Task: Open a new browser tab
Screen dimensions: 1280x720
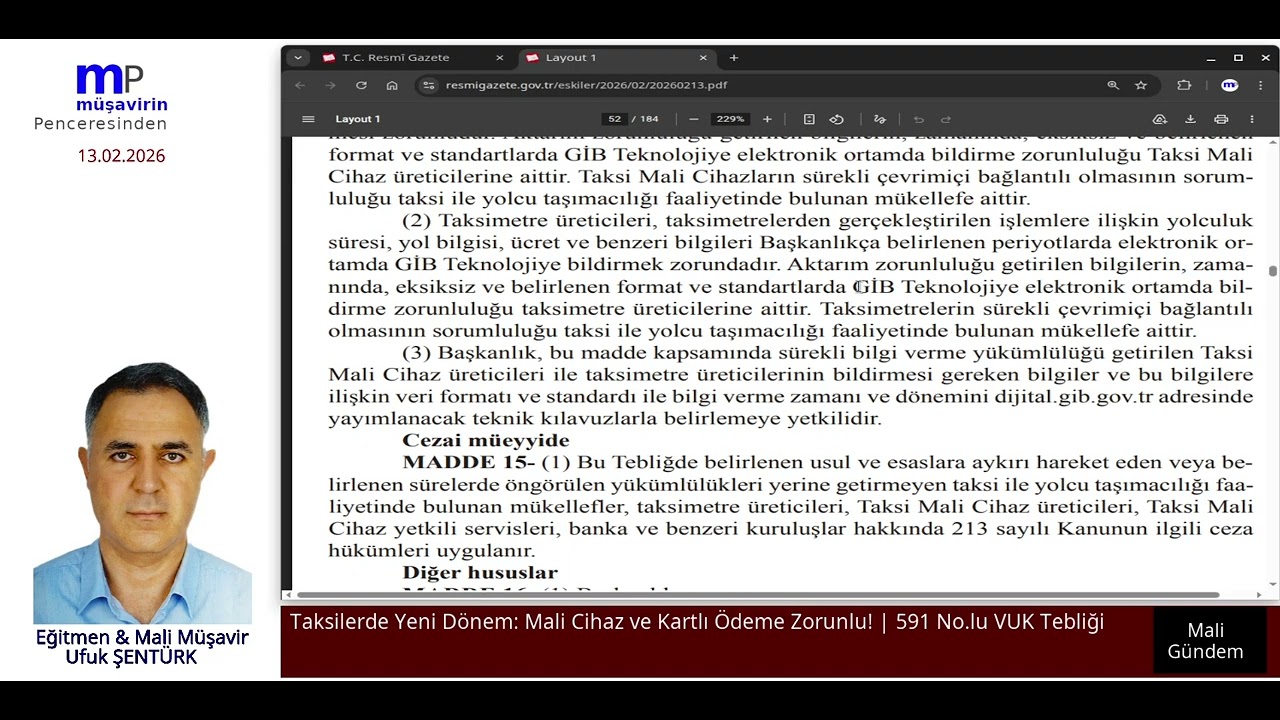Action: click(733, 58)
